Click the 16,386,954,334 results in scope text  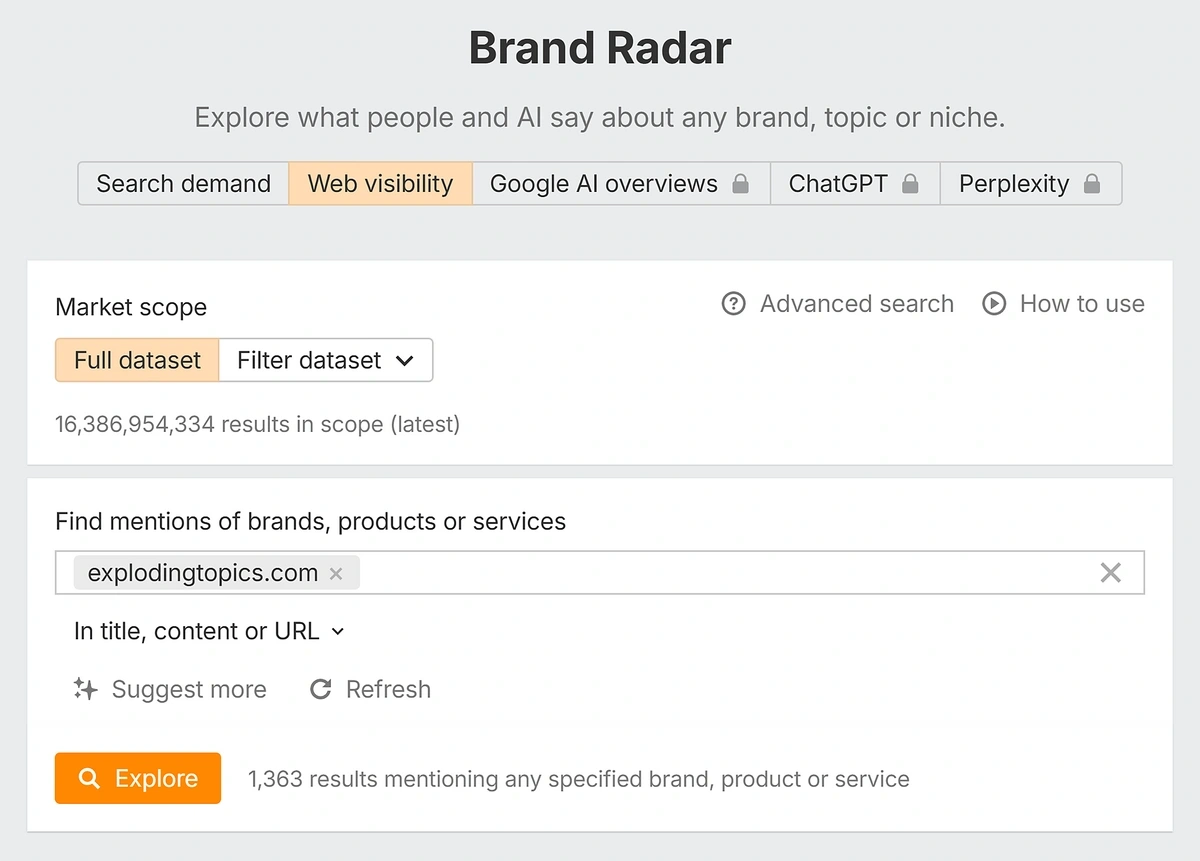coord(257,424)
